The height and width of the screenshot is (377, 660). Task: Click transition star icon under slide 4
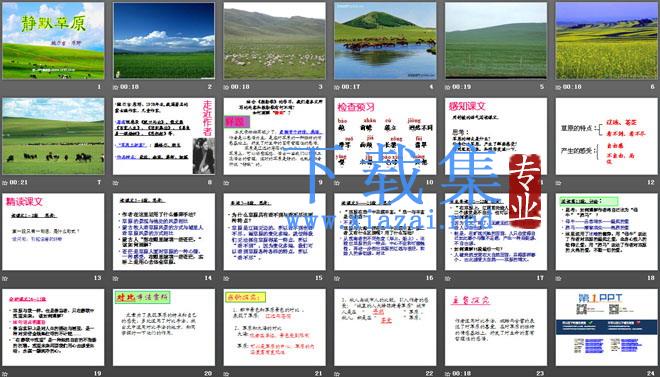tap(337, 87)
